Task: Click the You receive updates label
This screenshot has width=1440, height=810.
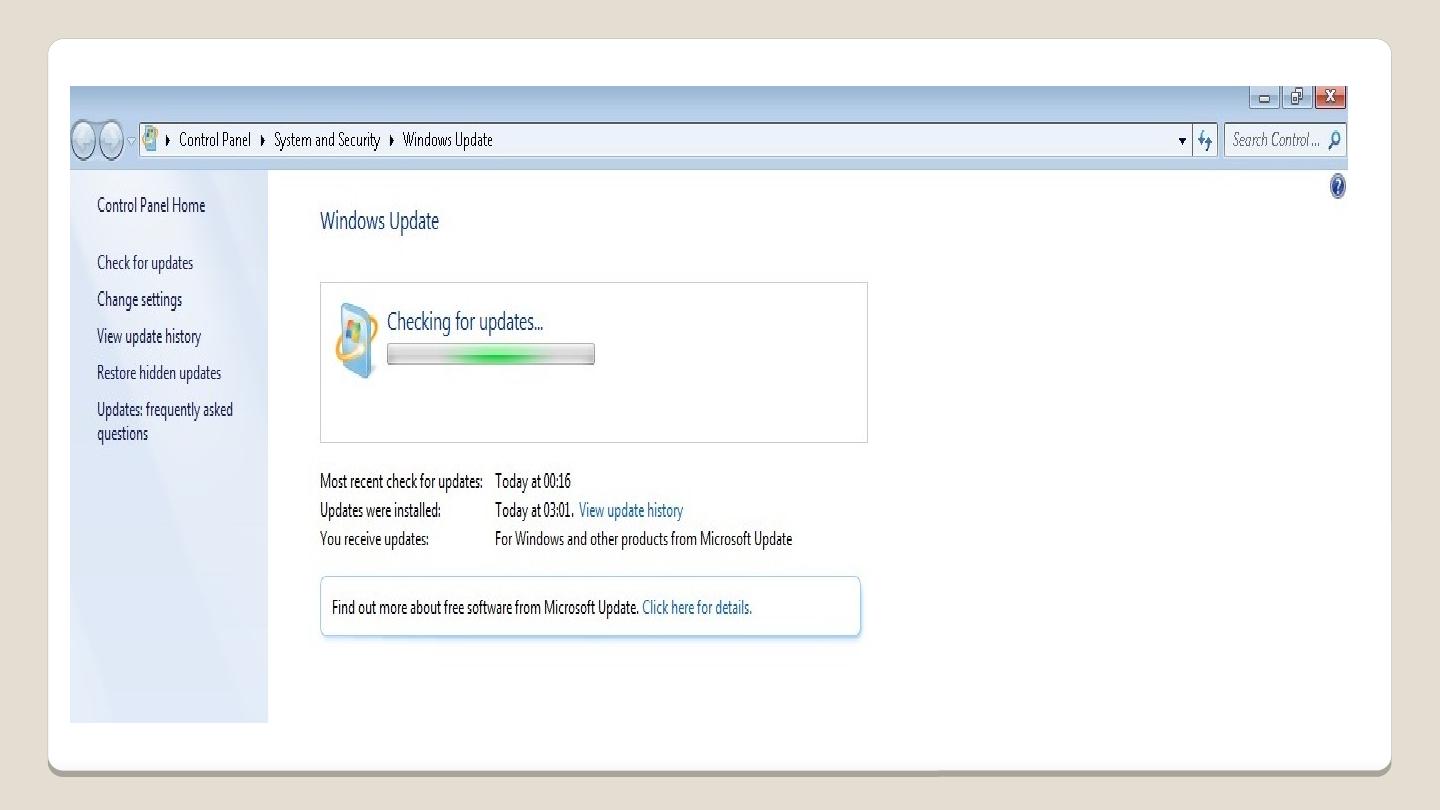Action: pos(374,539)
